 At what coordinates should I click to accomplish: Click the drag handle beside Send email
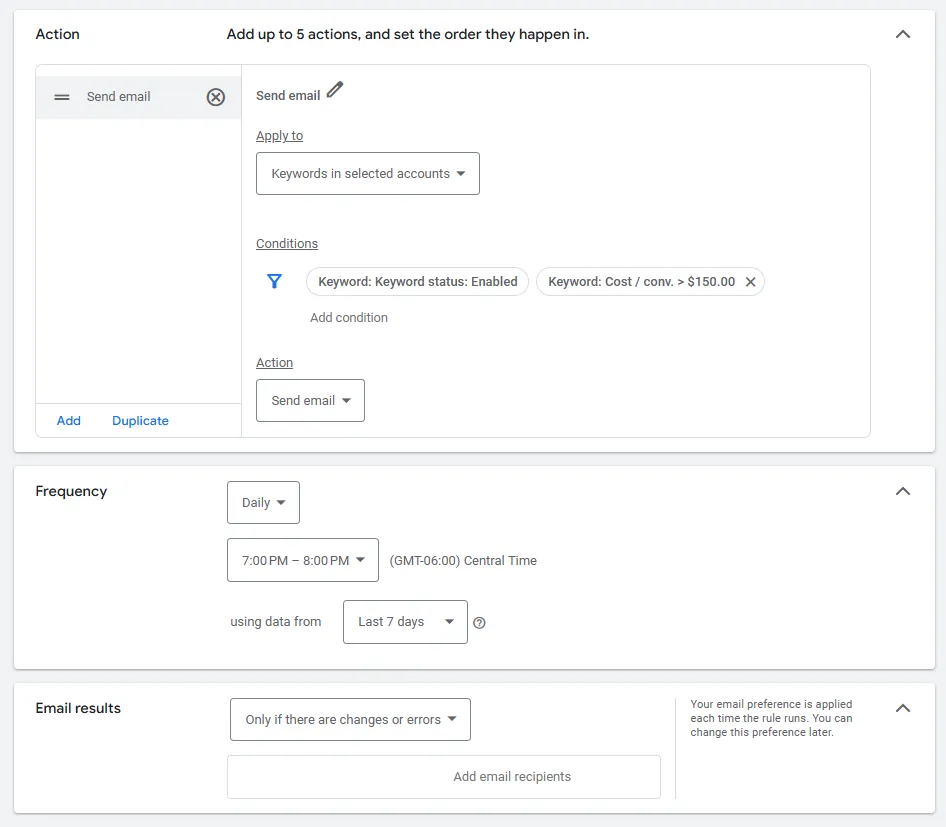61,97
